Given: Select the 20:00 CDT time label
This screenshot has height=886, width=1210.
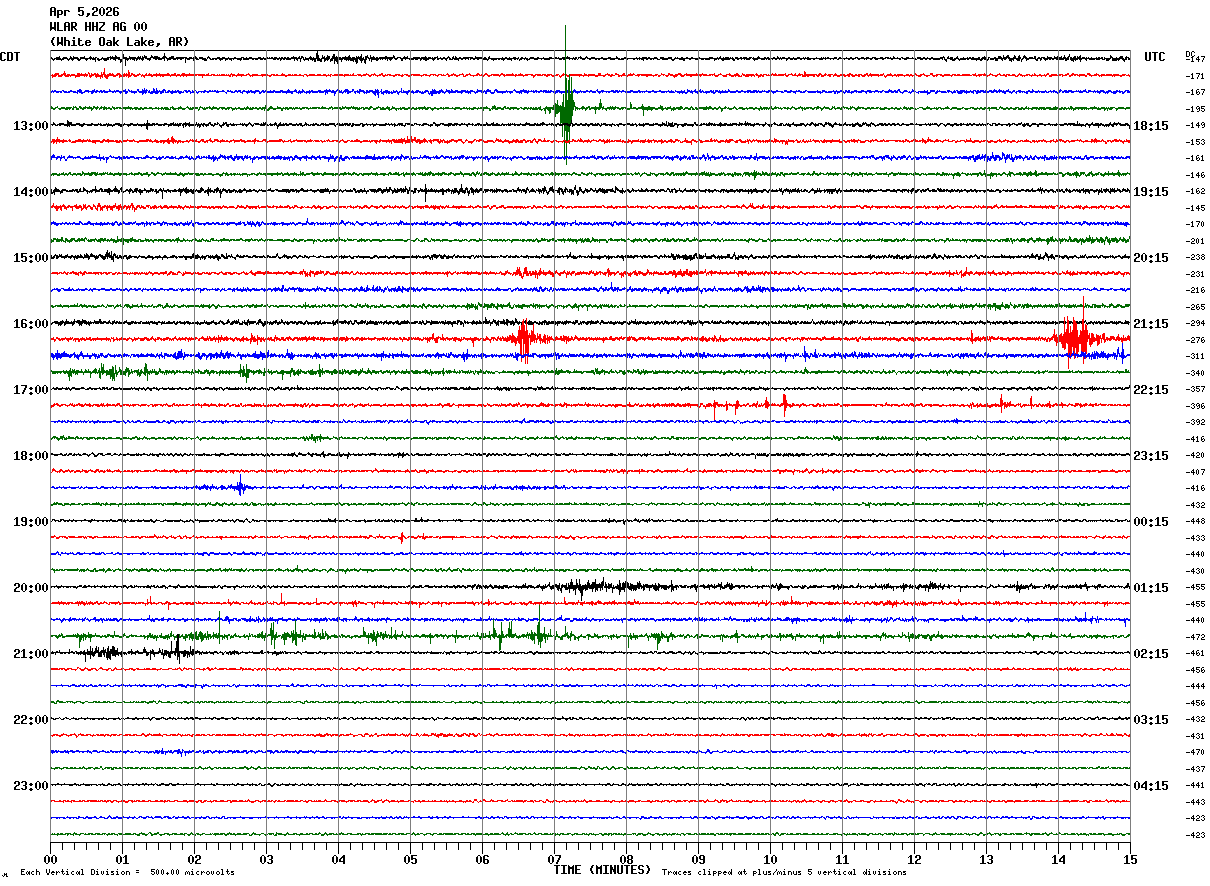Looking at the screenshot, I should pos(31,588).
